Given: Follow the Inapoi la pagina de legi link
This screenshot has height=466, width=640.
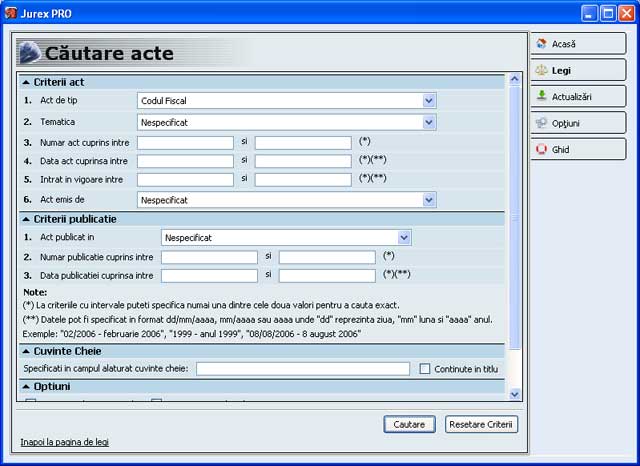Looking at the screenshot, I should click(x=64, y=442).
